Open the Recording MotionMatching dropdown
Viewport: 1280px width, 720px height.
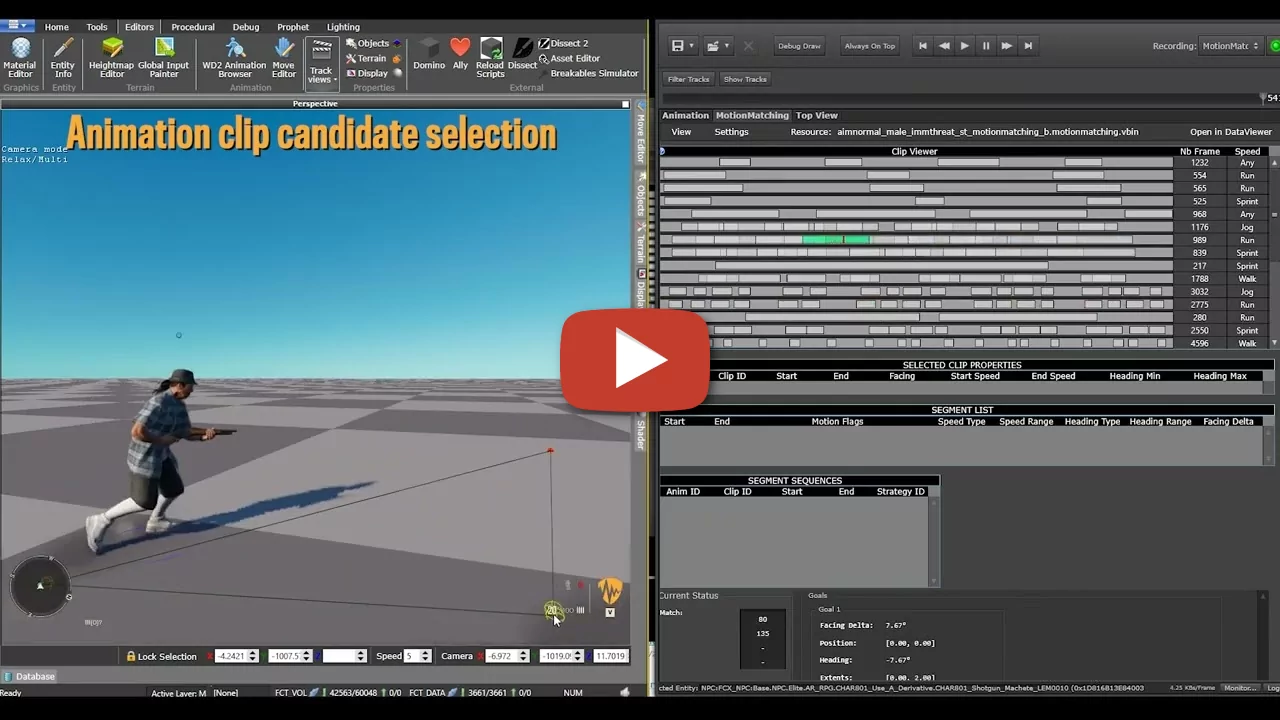click(x=1231, y=46)
